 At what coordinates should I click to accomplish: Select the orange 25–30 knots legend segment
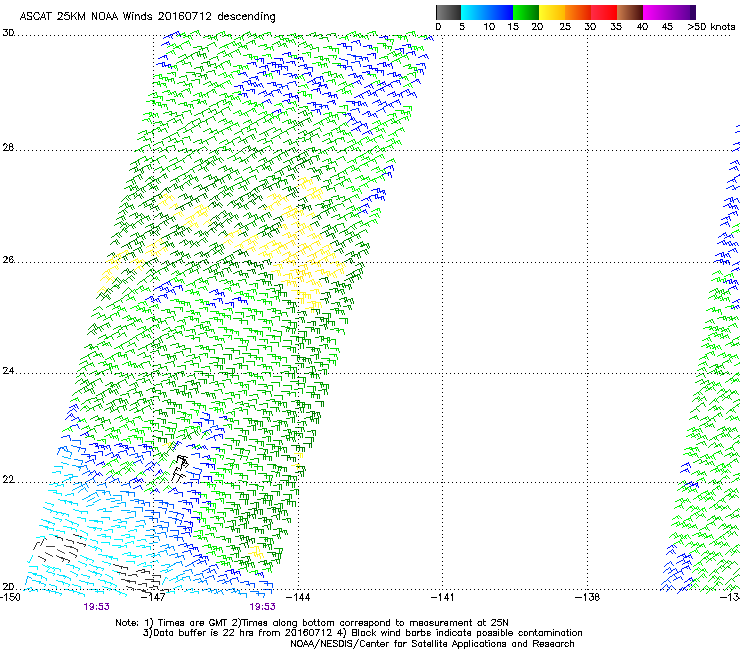tap(578, 12)
